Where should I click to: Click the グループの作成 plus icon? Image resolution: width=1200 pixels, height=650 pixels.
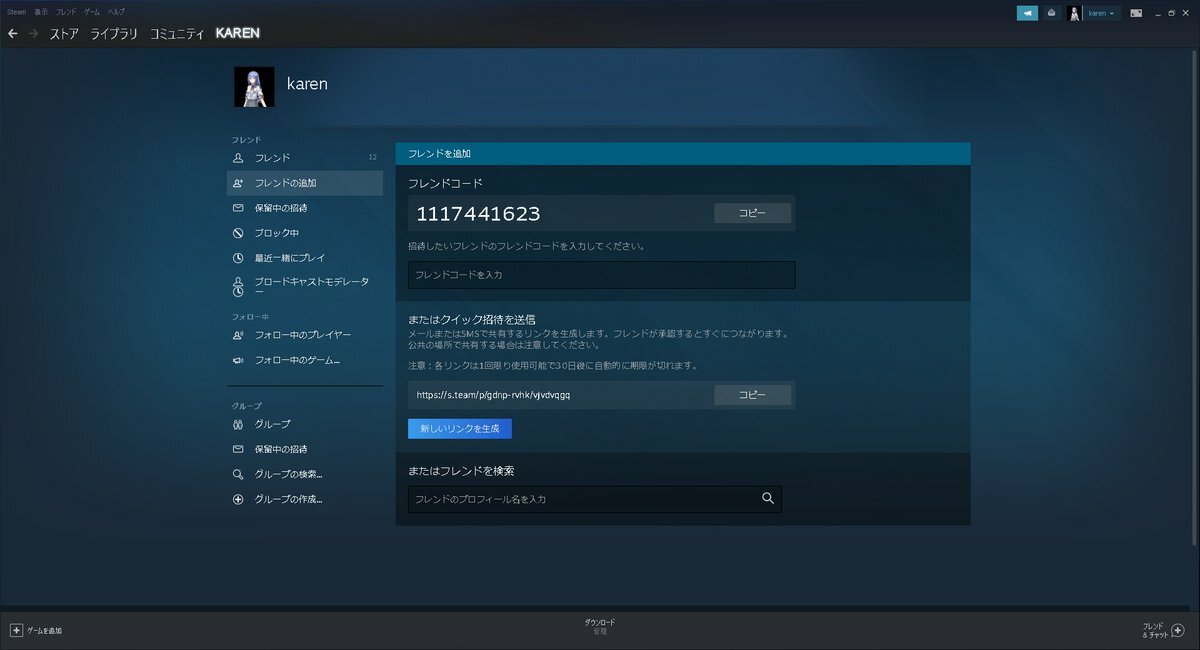[x=238, y=499]
